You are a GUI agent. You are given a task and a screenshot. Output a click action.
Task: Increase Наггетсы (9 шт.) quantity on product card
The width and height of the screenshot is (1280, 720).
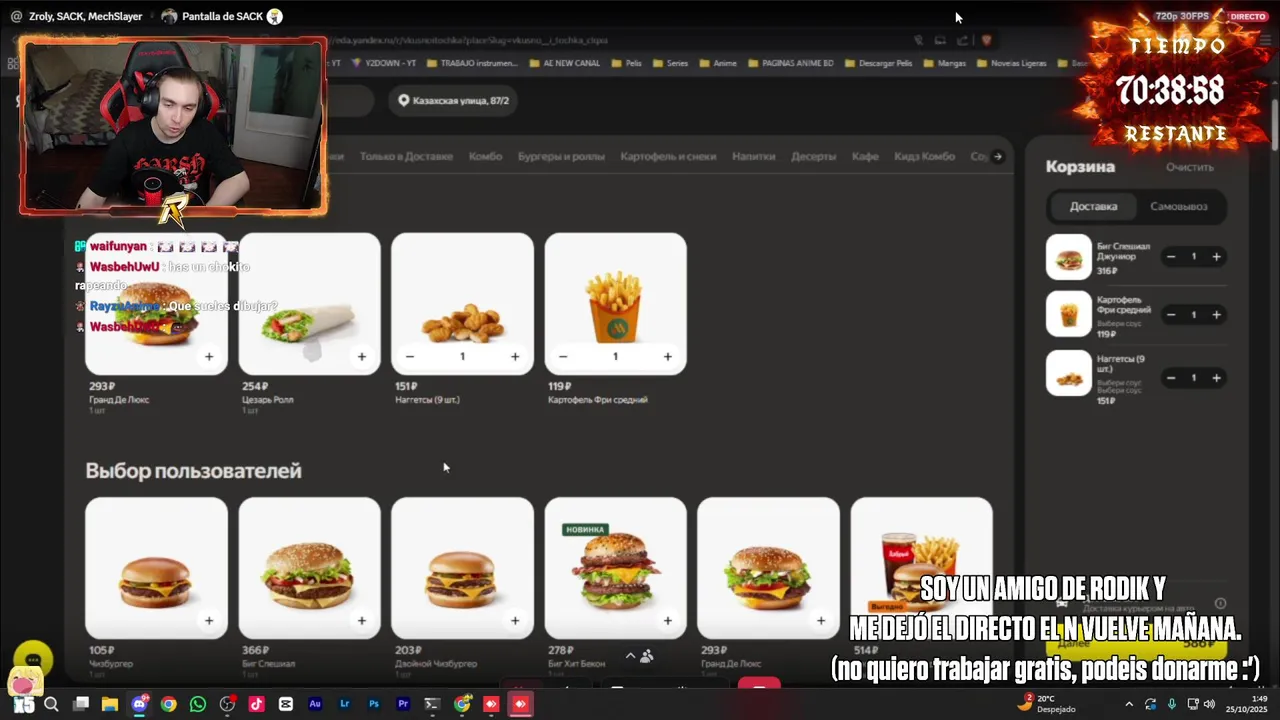[515, 356]
